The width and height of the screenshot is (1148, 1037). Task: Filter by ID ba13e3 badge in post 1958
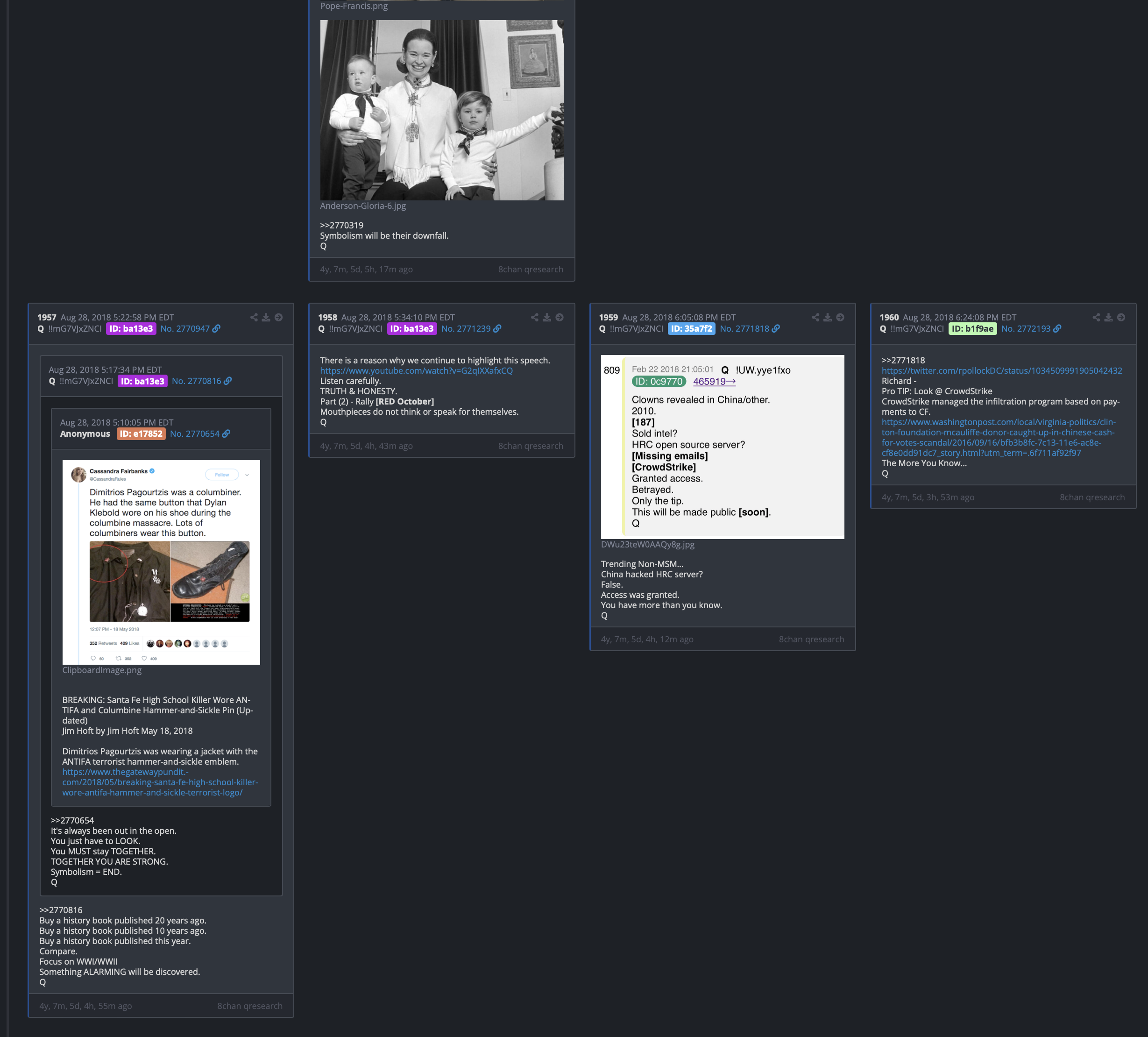coord(412,328)
